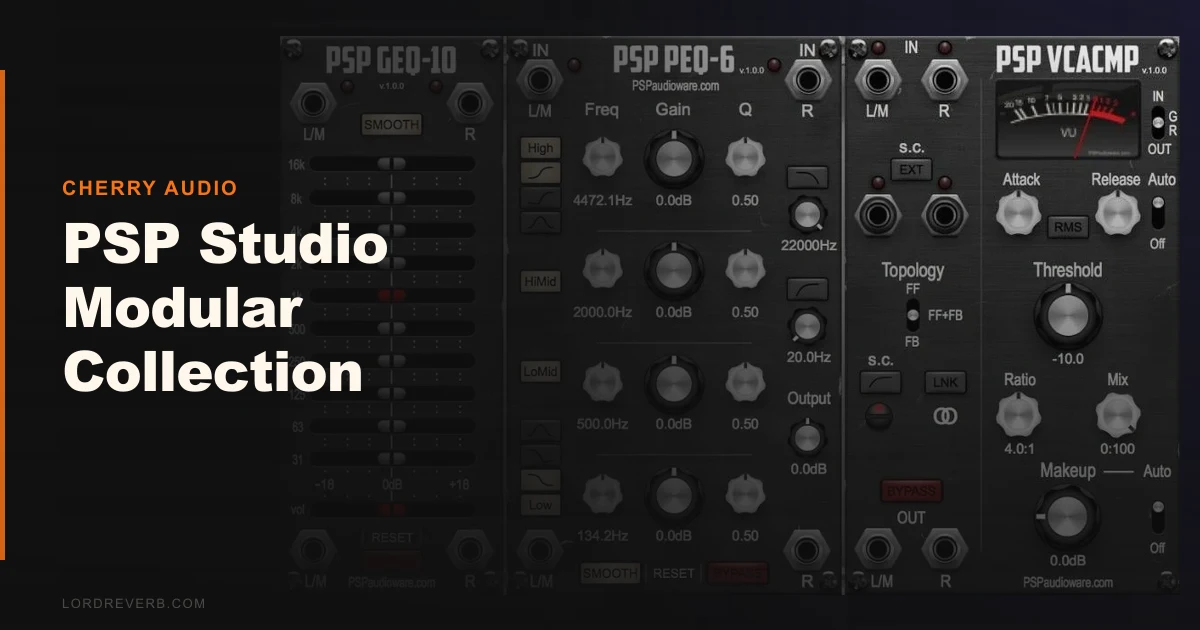Click the VCACMP IN L/M jack

tap(877, 79)
